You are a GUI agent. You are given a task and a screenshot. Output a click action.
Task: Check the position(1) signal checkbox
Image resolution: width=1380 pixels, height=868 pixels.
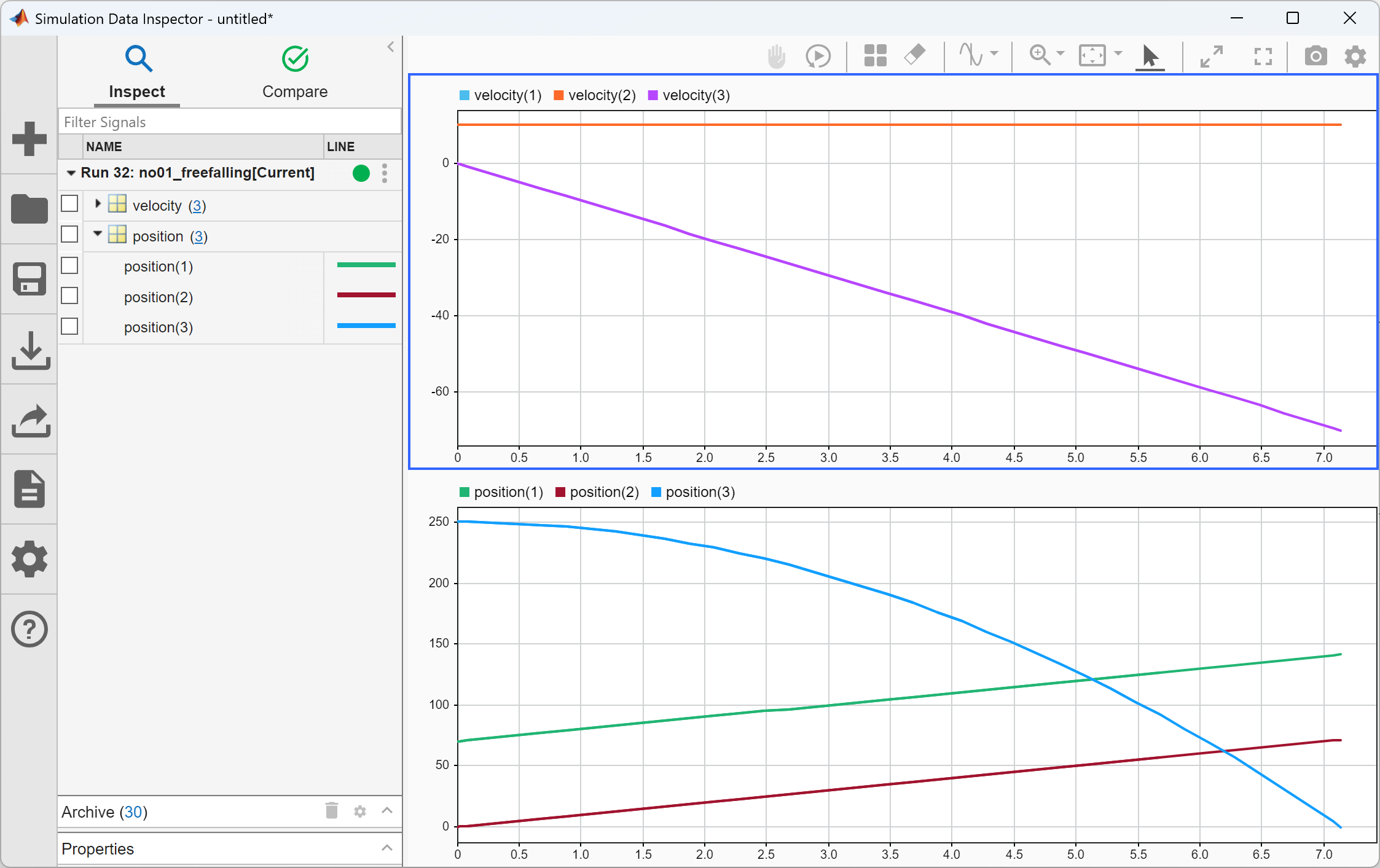pyautogui.click(x=70, y=266)
